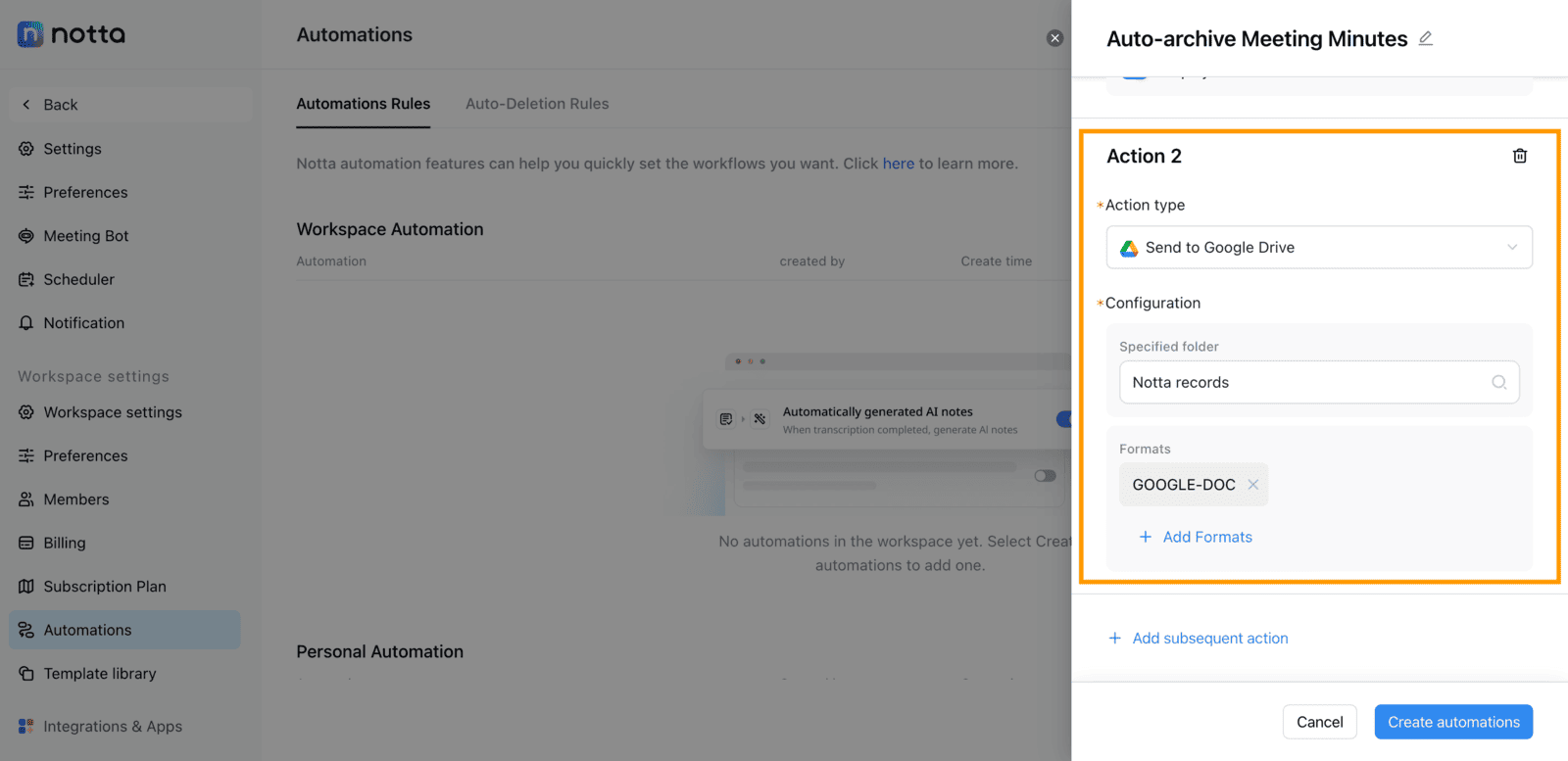This screenshot has width=1568, height=761.
Task: Follow the 'here' link to learn more
Action: 899,164
